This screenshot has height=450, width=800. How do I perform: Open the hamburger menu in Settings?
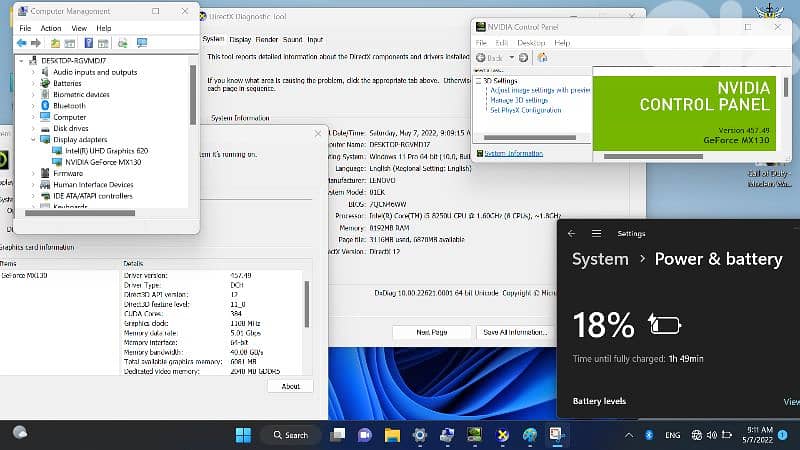click(596, 233)
